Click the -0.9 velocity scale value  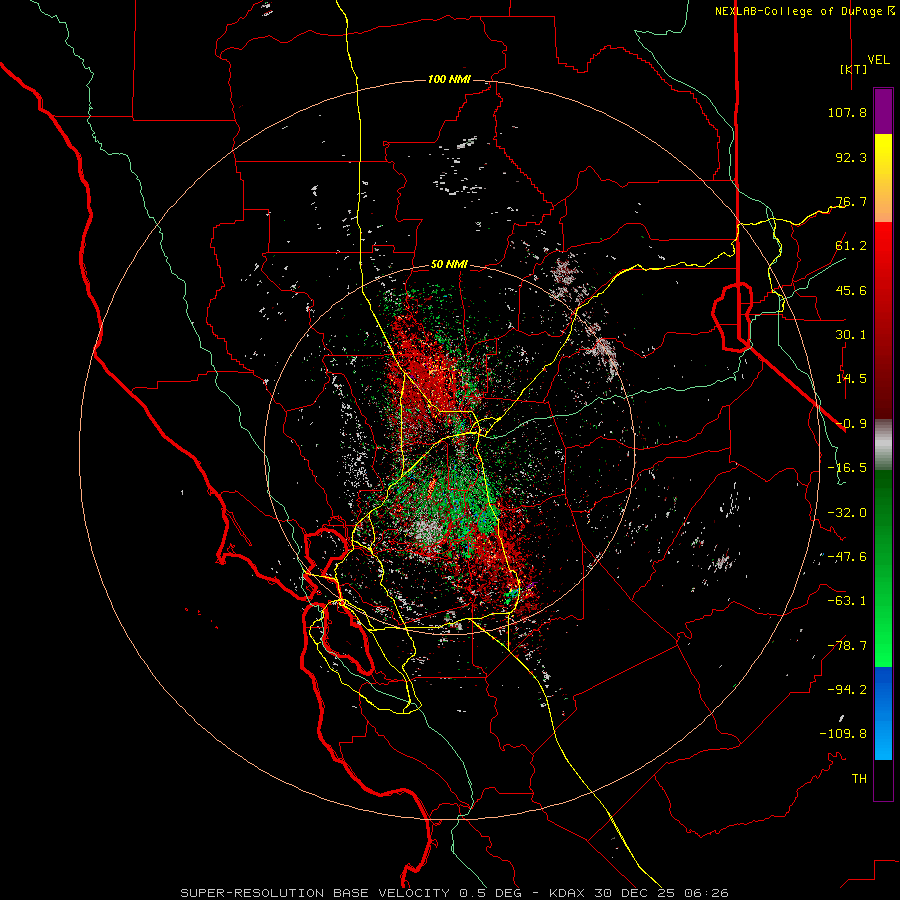pos(851,424)
